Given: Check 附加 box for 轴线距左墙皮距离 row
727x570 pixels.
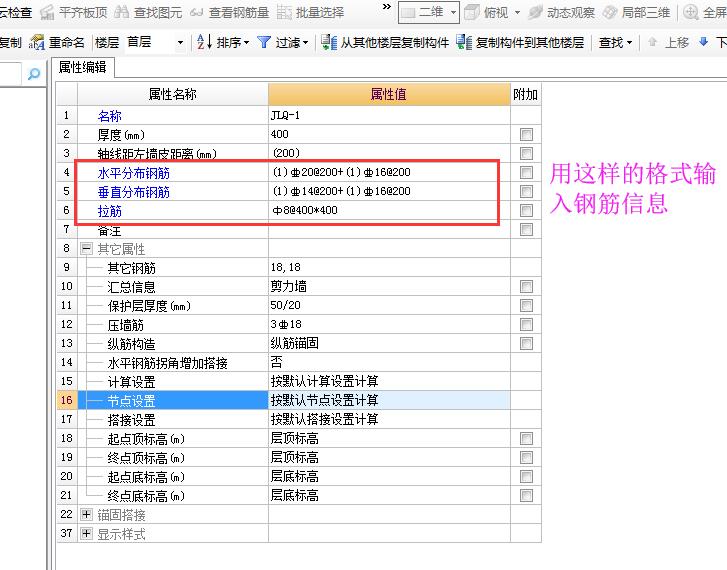Looking at the screenshot, I should [526, 154].
